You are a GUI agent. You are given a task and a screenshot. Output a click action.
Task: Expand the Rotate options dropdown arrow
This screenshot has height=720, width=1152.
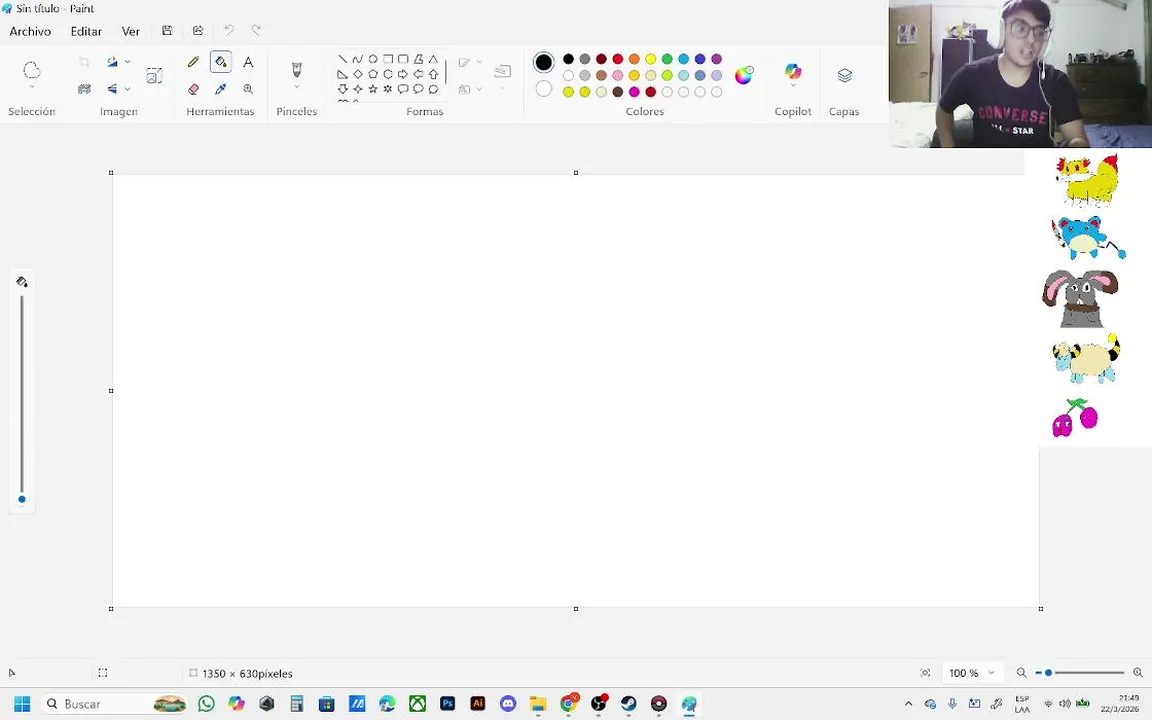(x=128, y=62)
